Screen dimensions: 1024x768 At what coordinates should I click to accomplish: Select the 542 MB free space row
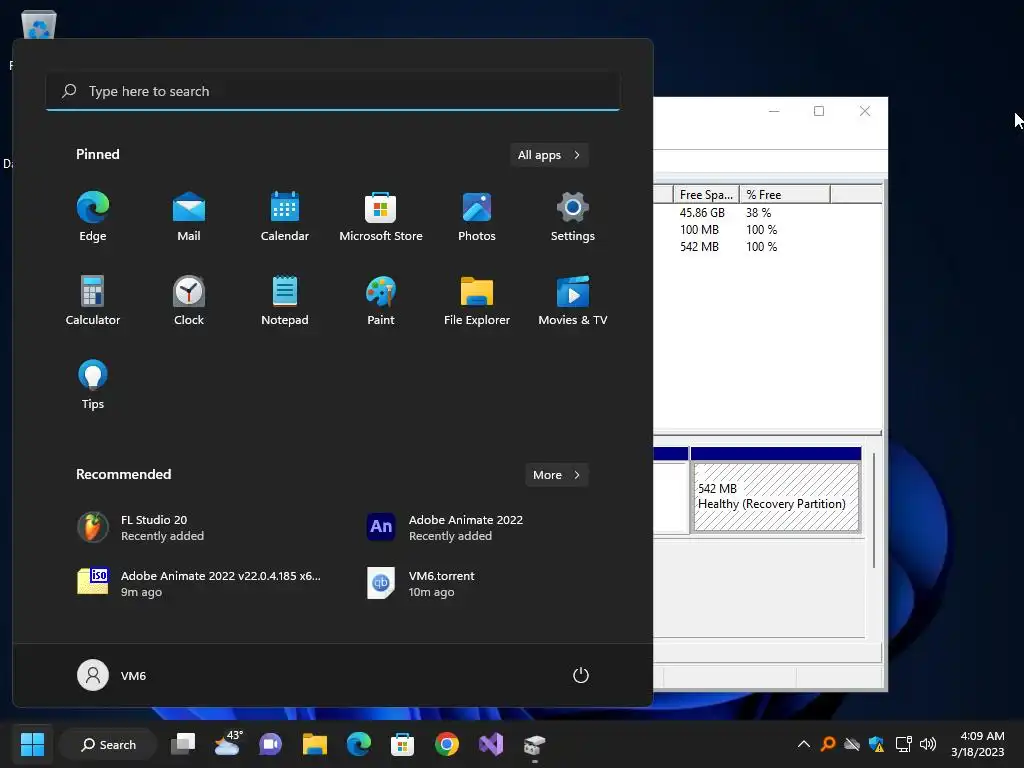pos(699,247)
